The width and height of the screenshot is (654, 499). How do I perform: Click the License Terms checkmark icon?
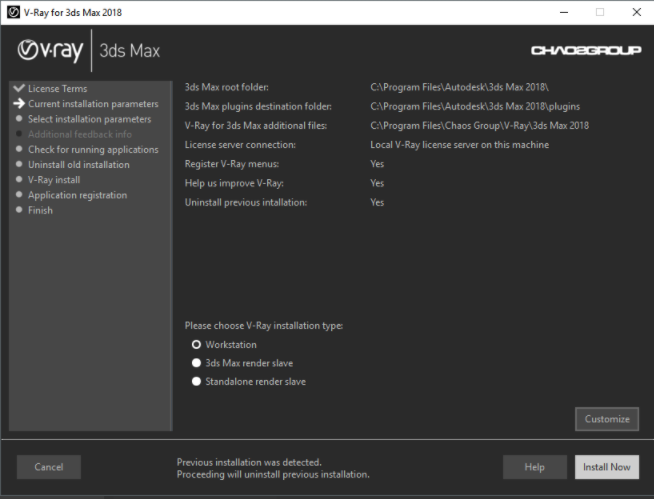tap(19, 88)
